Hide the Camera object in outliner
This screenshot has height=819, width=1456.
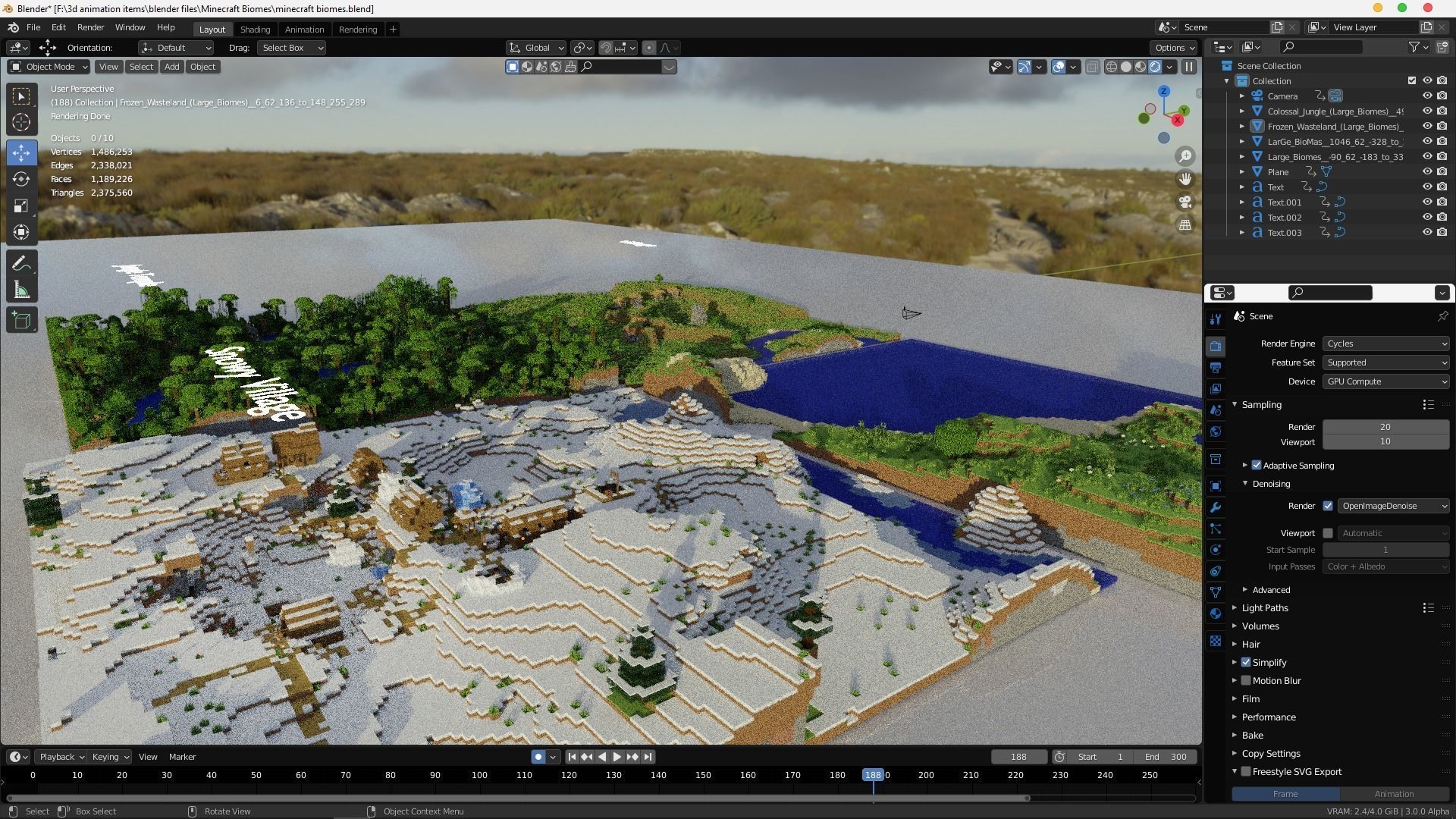click(x=1426, y=96)
